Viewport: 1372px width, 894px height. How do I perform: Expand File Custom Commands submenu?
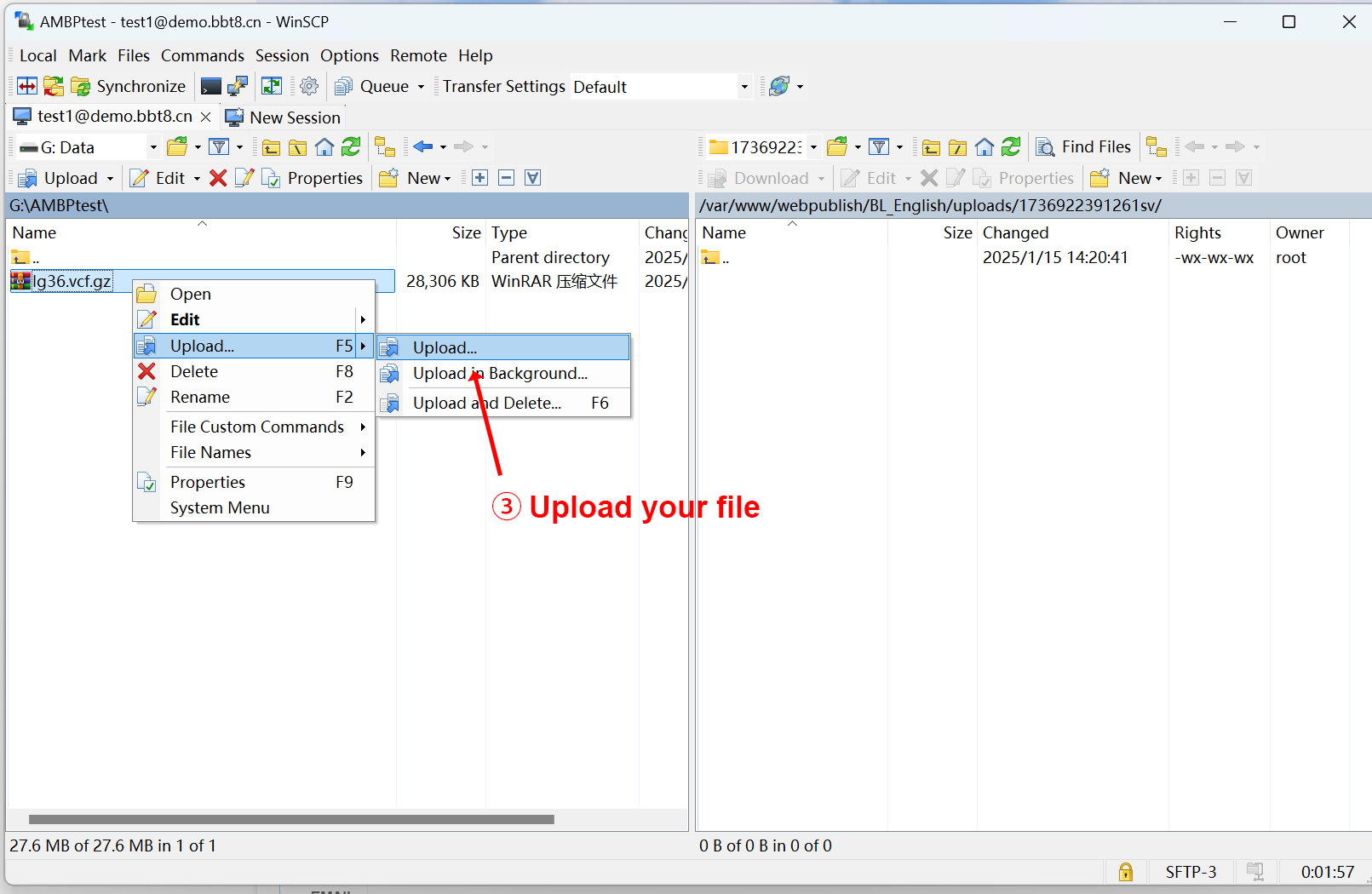(254, 427)
